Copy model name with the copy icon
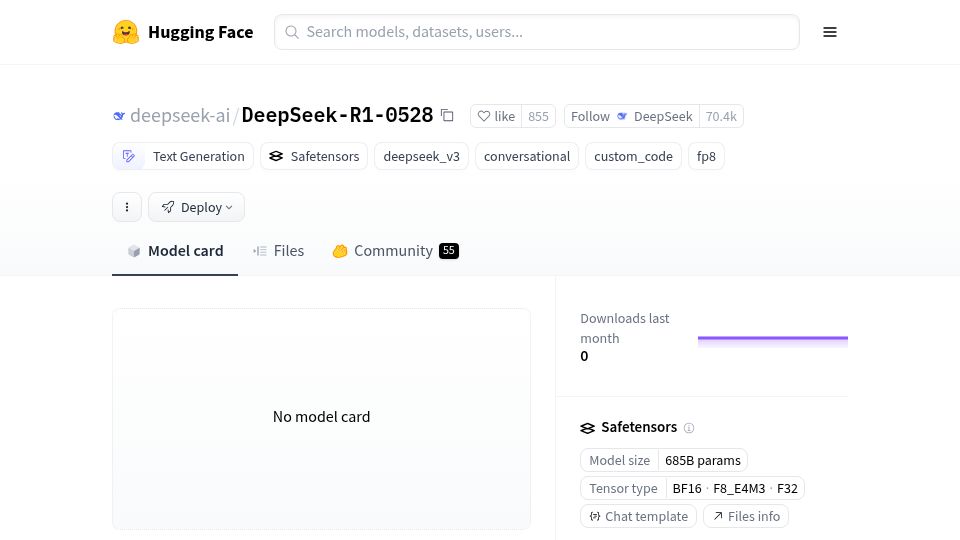 point(447,115)
